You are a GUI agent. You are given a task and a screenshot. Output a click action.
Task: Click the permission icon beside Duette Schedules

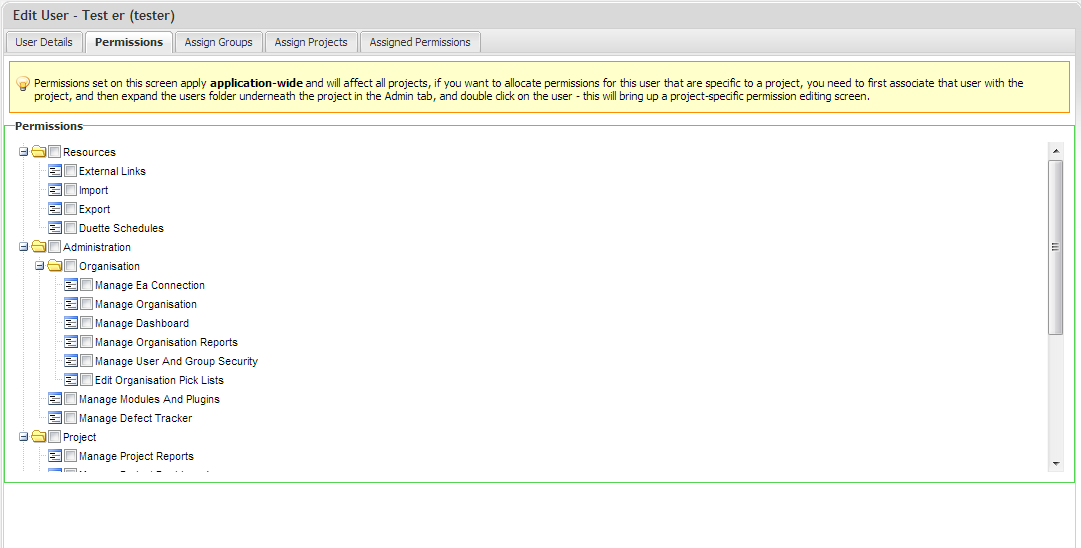click(55, 228)
